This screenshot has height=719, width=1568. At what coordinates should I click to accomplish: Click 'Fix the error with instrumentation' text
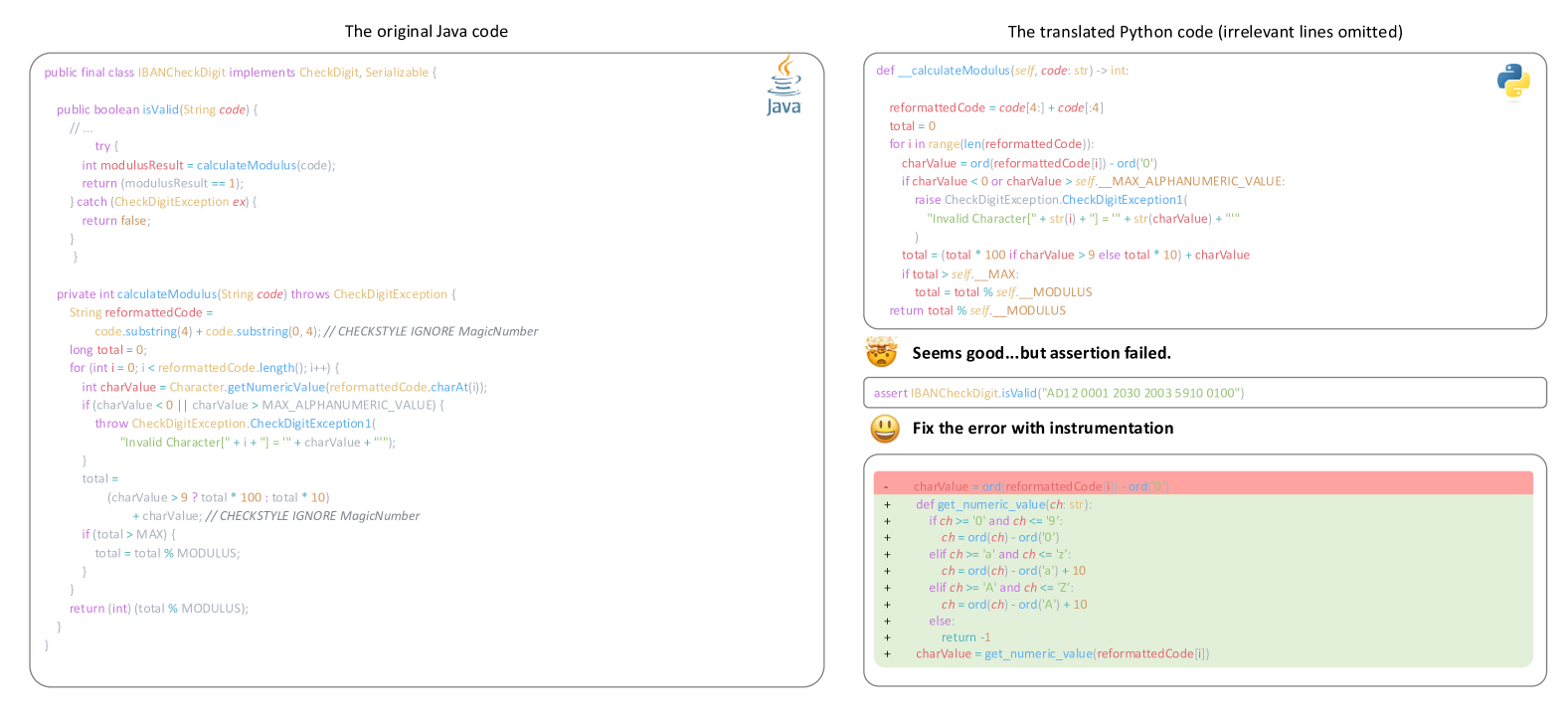1042,429
